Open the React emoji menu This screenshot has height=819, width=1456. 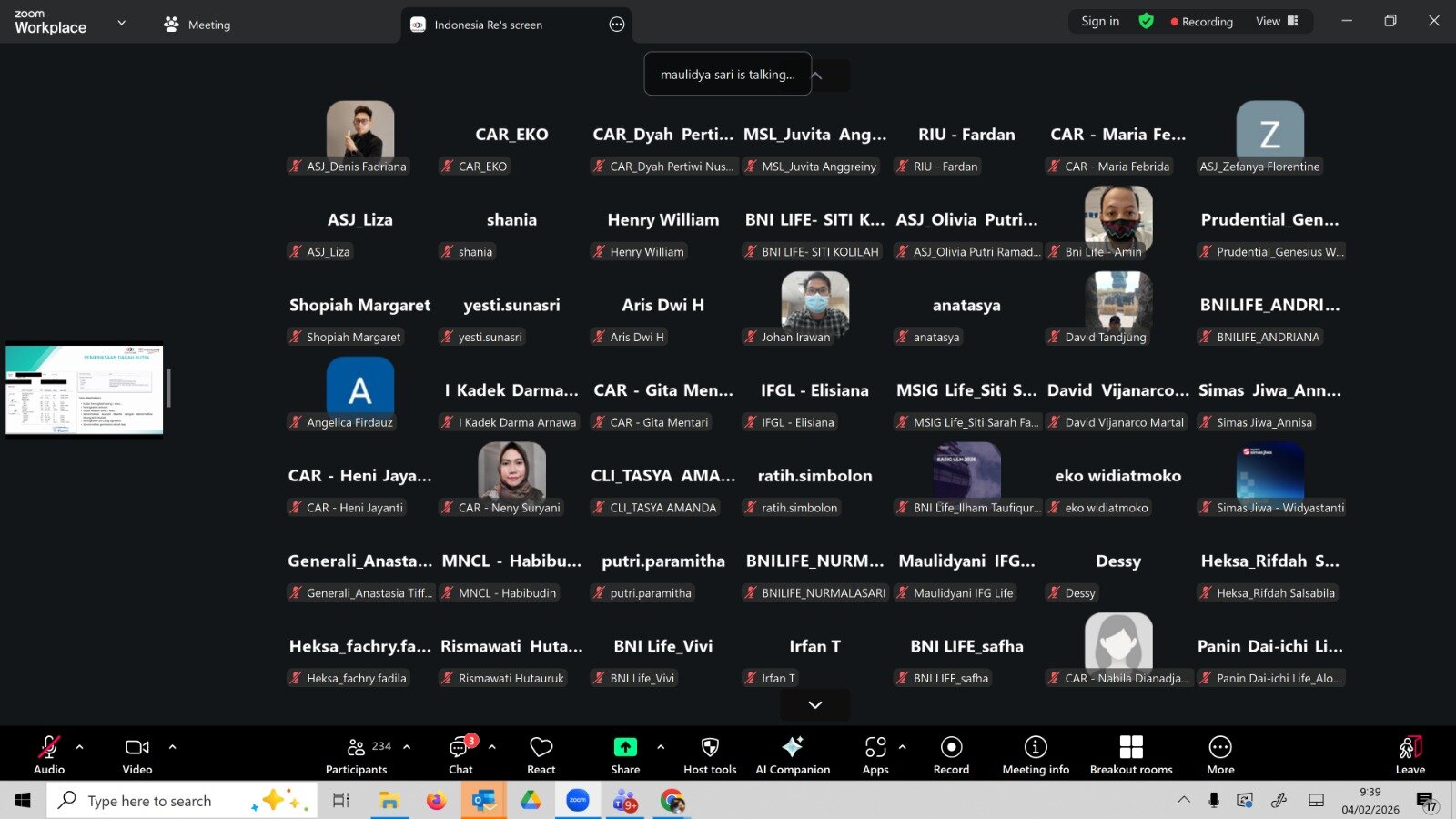[x=541, y=755]
